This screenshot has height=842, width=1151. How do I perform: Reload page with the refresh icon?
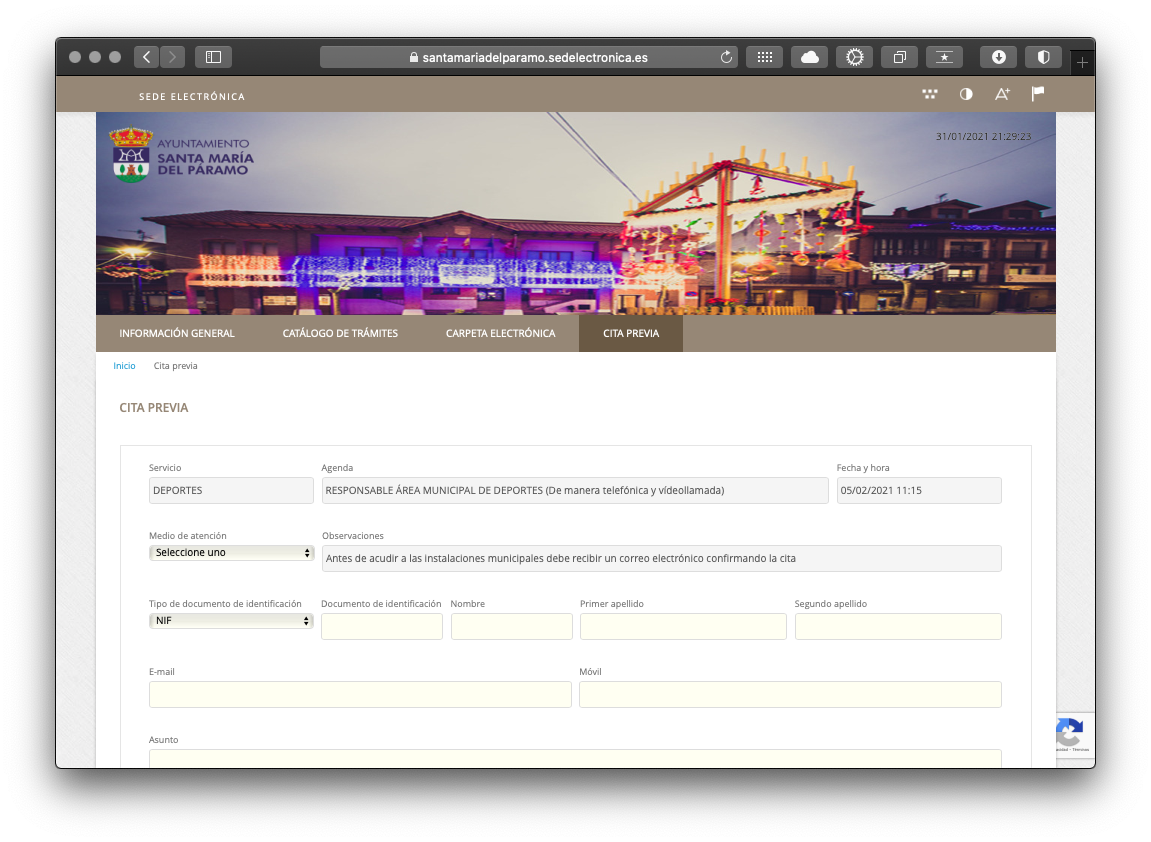tap(726, 57)
